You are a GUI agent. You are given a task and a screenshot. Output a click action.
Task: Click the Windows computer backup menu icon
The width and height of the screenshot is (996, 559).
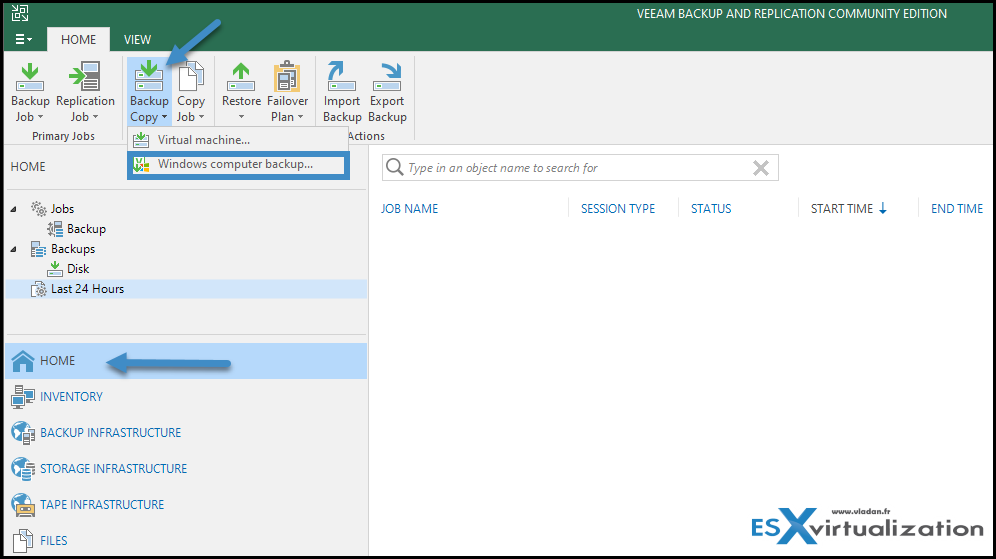point(141,165)
